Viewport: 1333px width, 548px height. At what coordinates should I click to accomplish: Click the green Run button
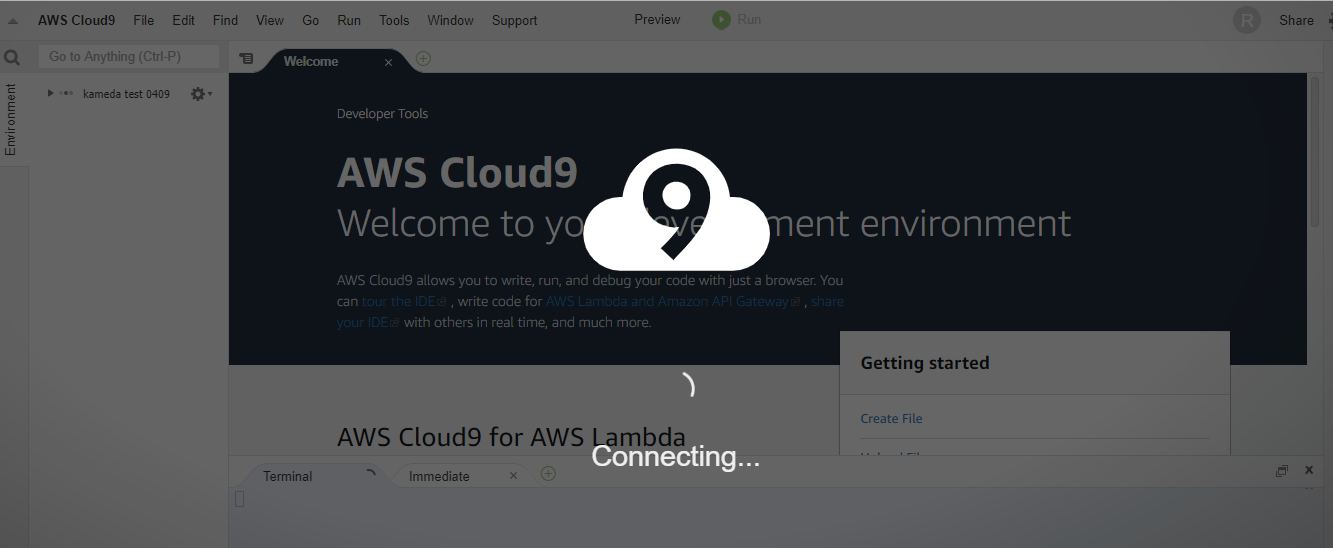737,19
